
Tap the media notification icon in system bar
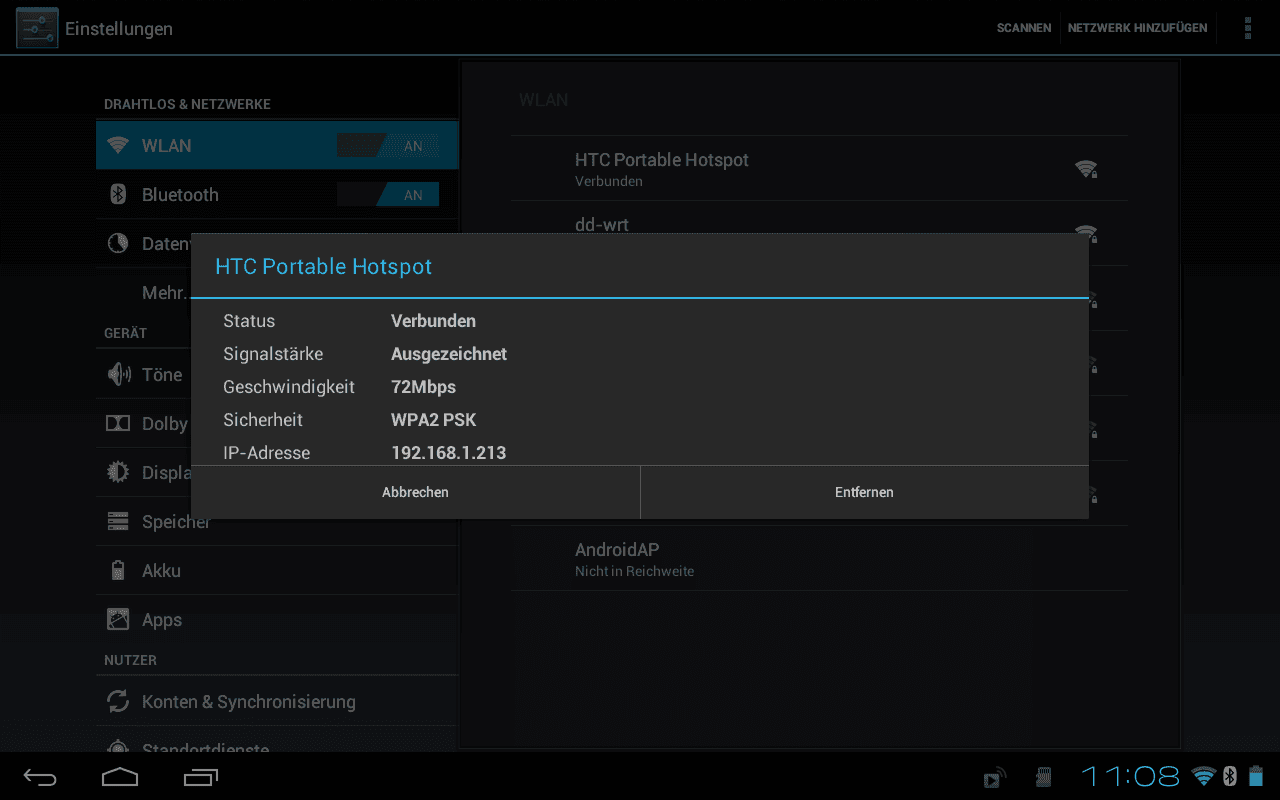pos(994,778)
